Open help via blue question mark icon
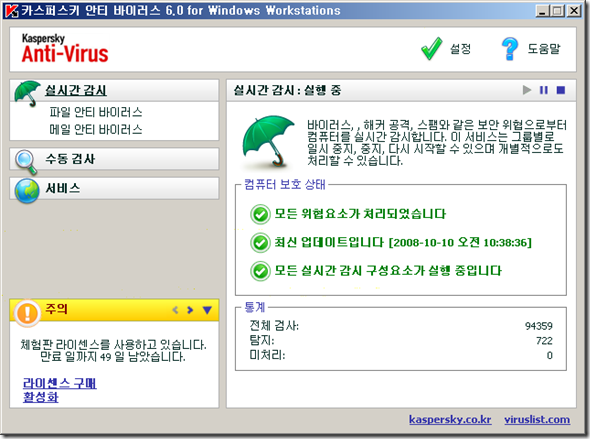 [x=509, y=49]
